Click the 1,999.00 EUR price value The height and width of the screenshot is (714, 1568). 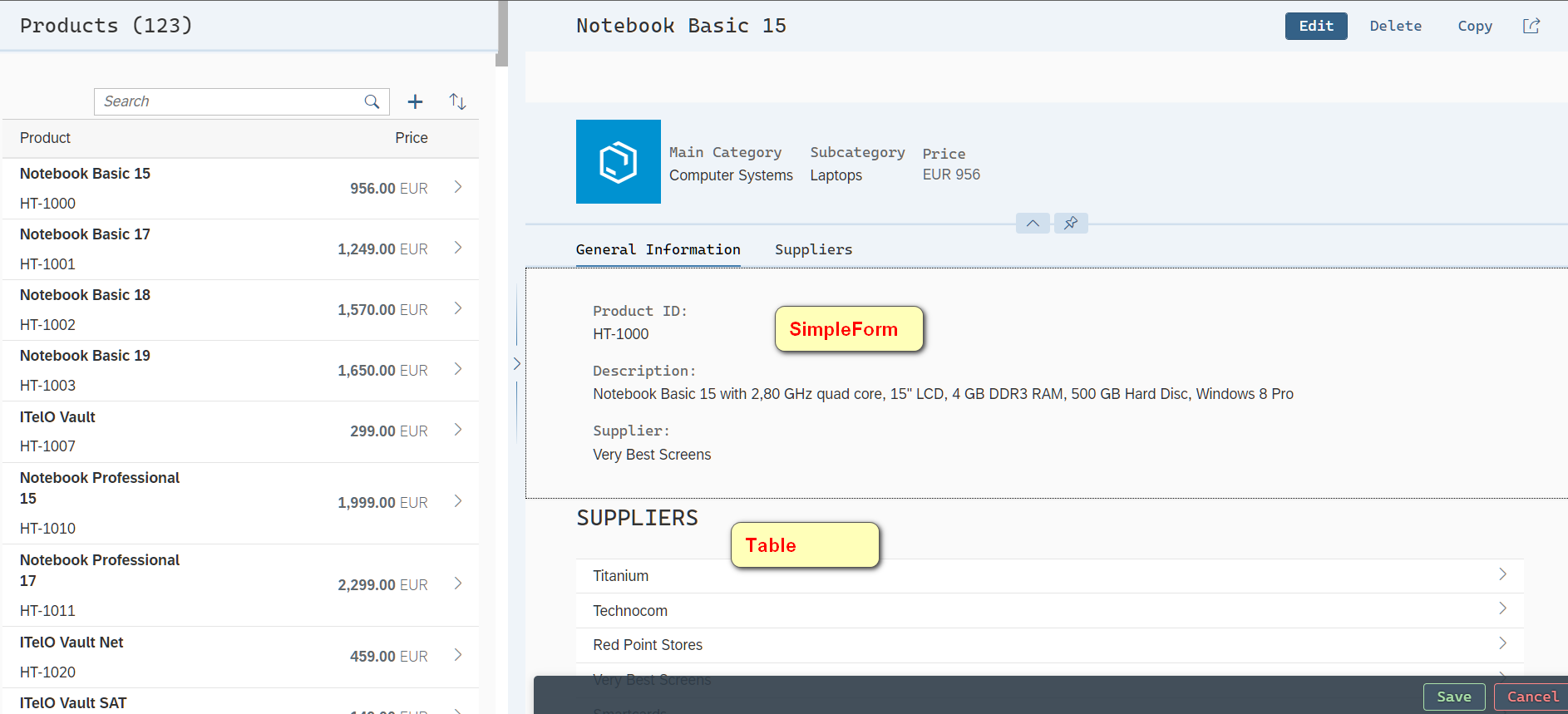(x=382, y=503)
